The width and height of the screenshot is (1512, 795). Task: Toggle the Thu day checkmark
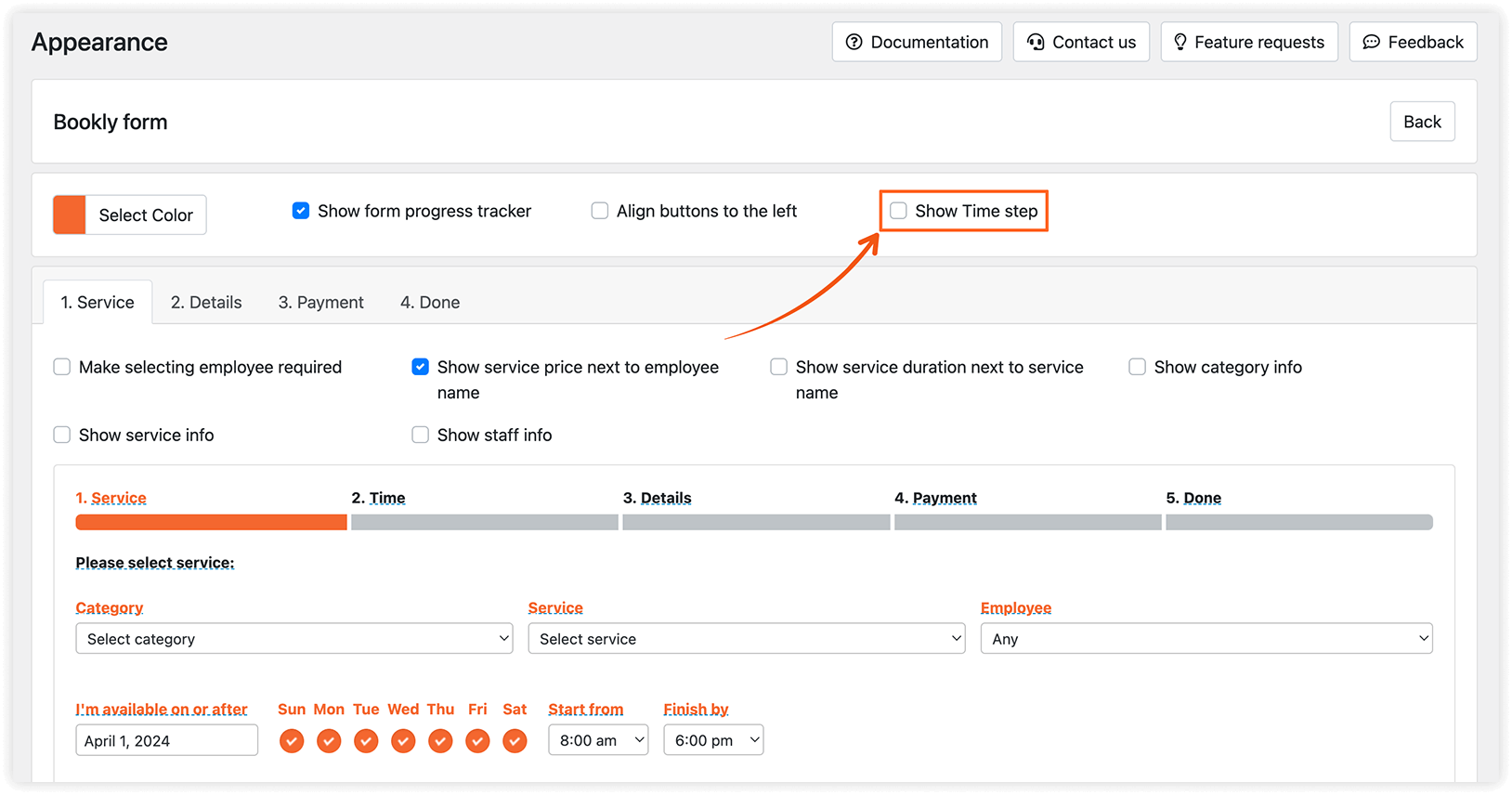(x=440, y=741)
